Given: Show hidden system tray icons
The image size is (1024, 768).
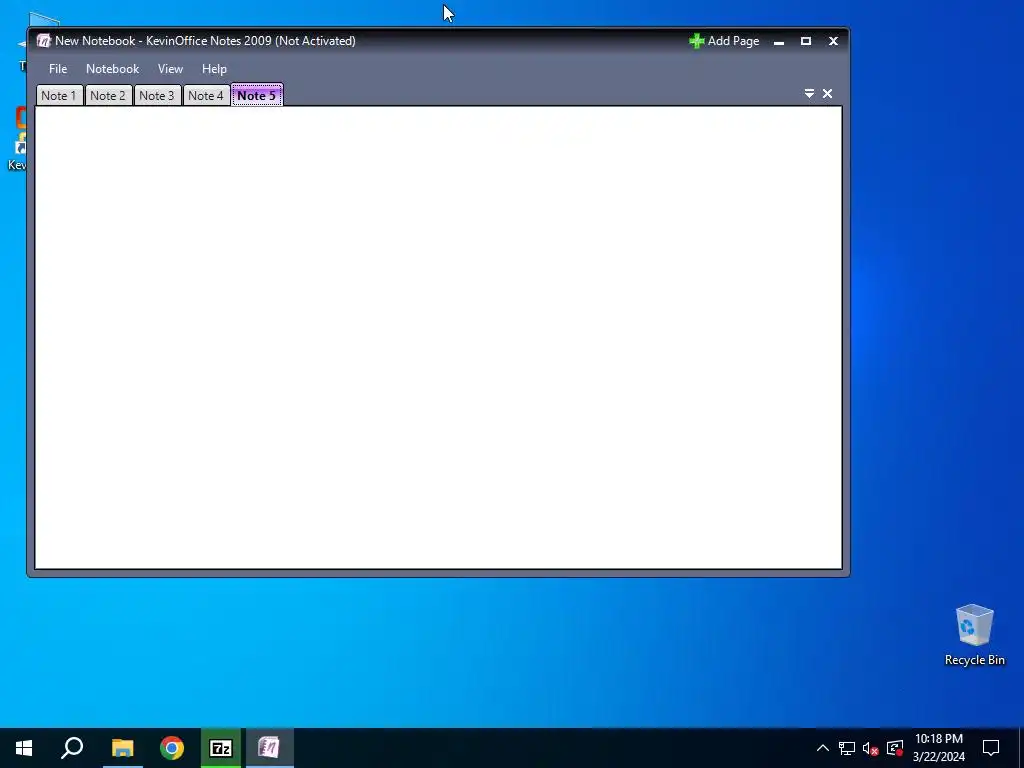Looking at the screenshot, I should (x=823, y=748).
